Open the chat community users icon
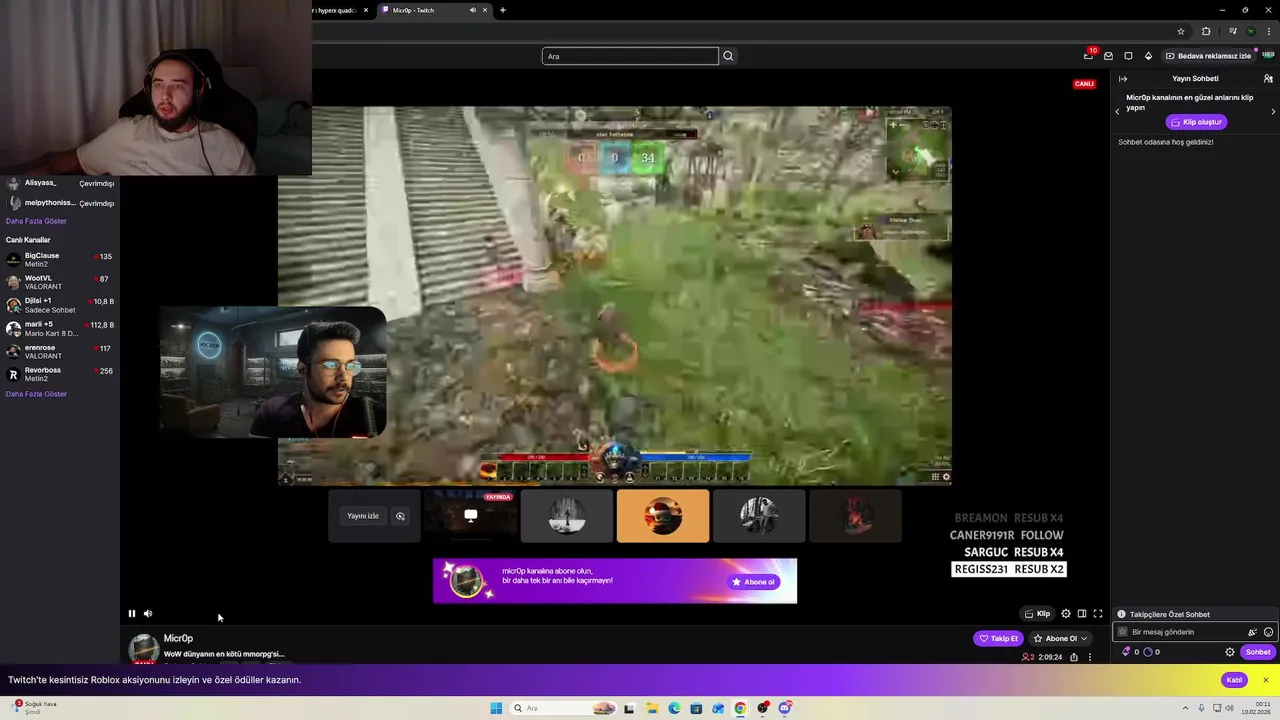The width and height of the screenshot is (1280, 720). point(1268,79)
